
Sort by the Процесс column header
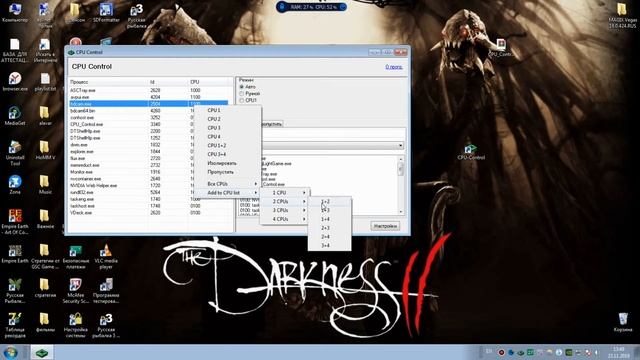point(108,82)
